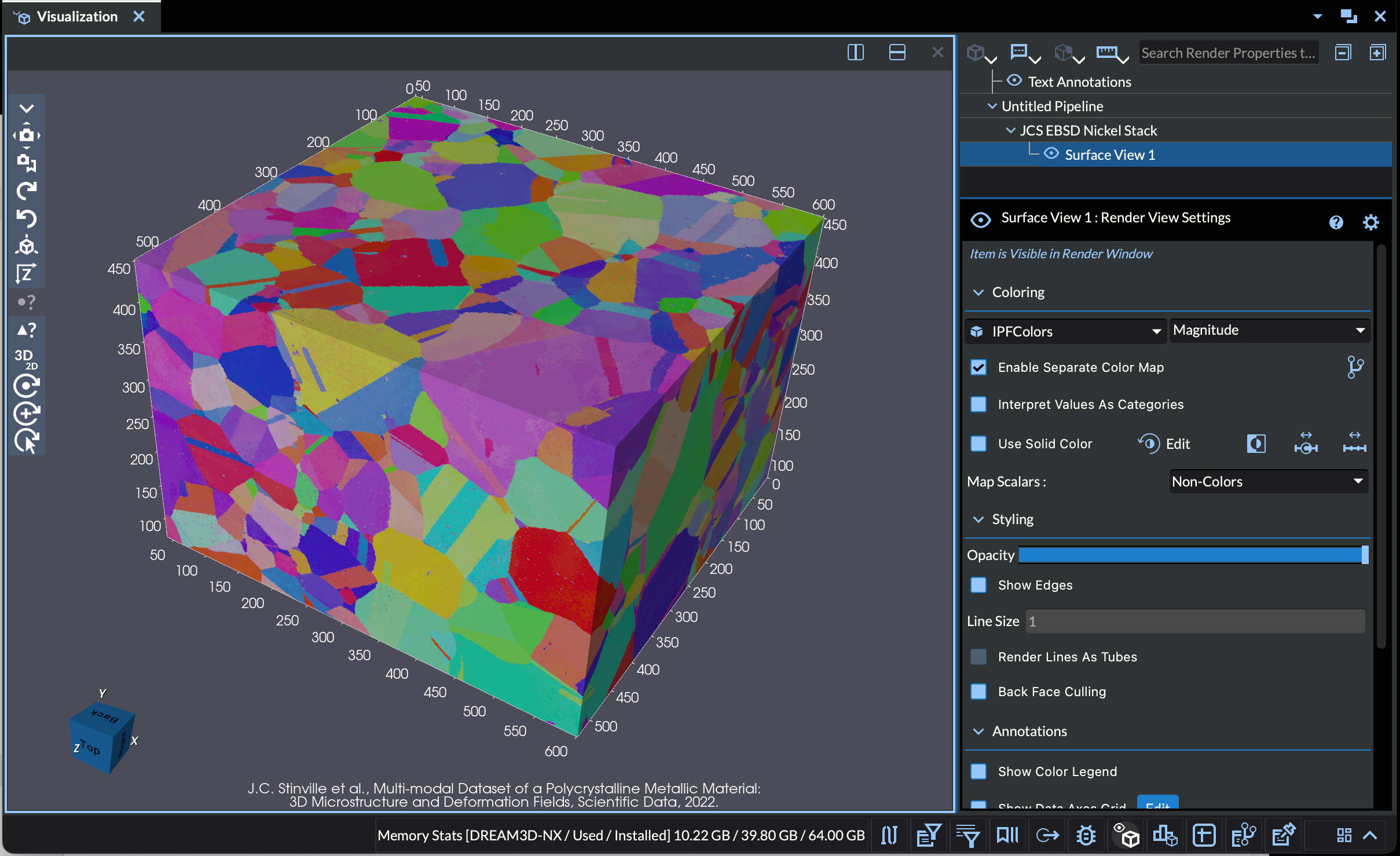
Task: Click the Search Render Properties field
Action: (1227, 53)
